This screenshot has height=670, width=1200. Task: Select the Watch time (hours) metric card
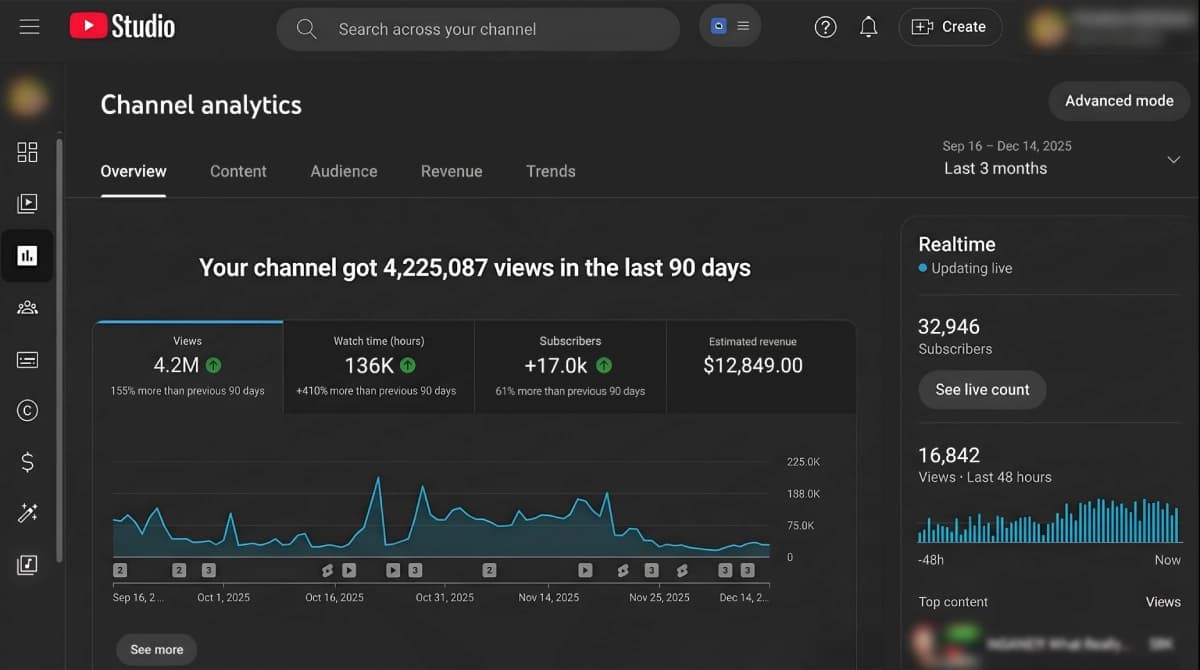tap(378, 366)
